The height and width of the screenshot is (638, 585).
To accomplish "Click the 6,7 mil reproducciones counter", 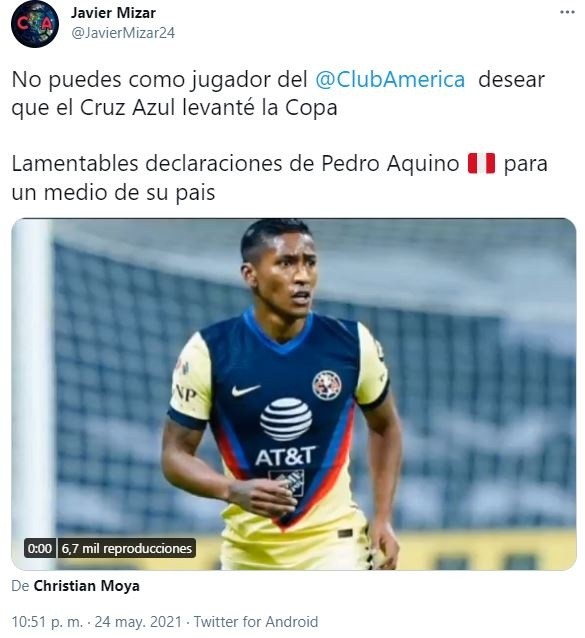I will [x=127, y=548].
